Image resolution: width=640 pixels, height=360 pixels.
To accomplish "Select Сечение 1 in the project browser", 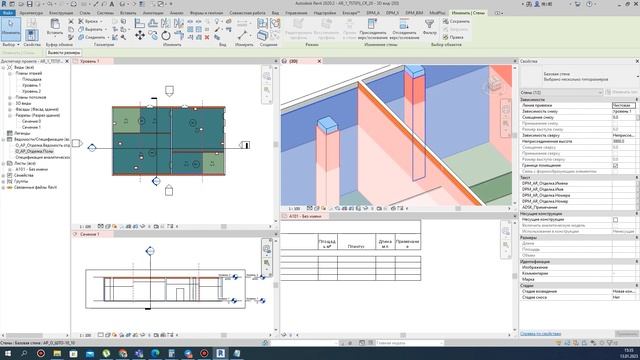I will point(31,127).
